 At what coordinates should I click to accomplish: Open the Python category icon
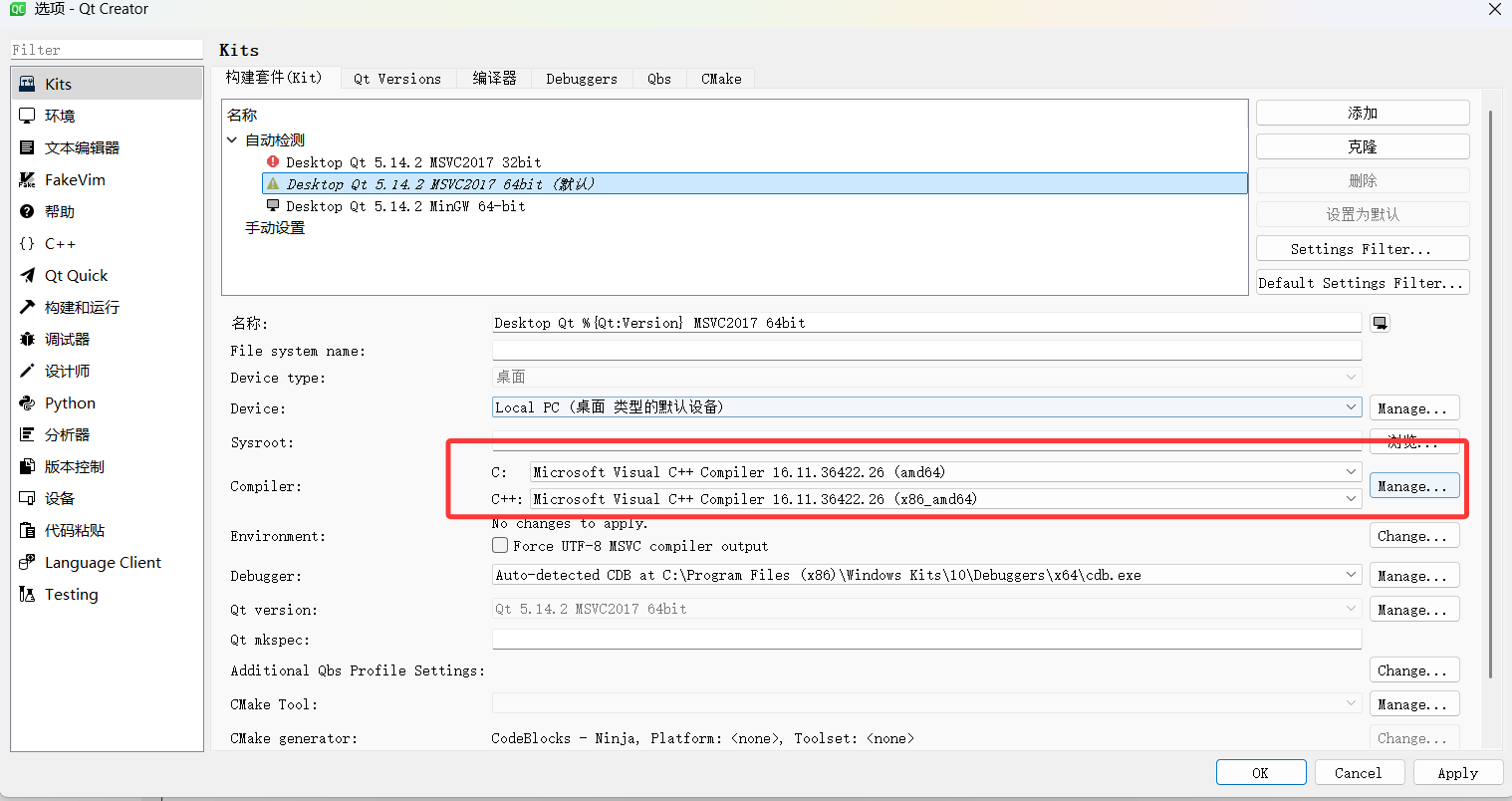(x=27, y=402)
